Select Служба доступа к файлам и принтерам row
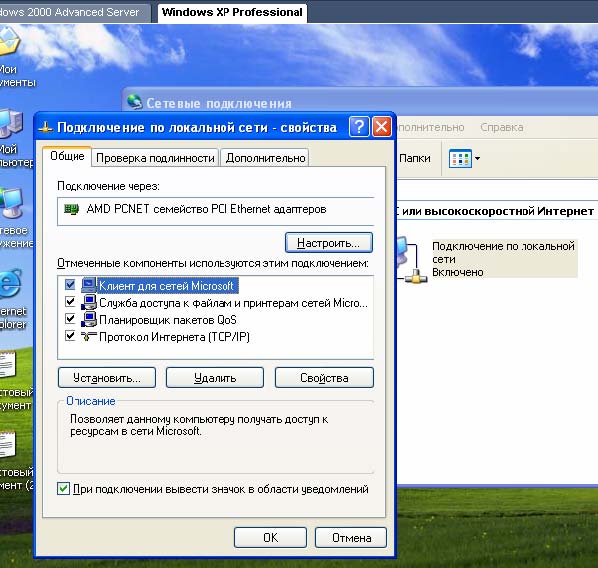The width and height of the screenshot is (598, 568). [233, 303]
